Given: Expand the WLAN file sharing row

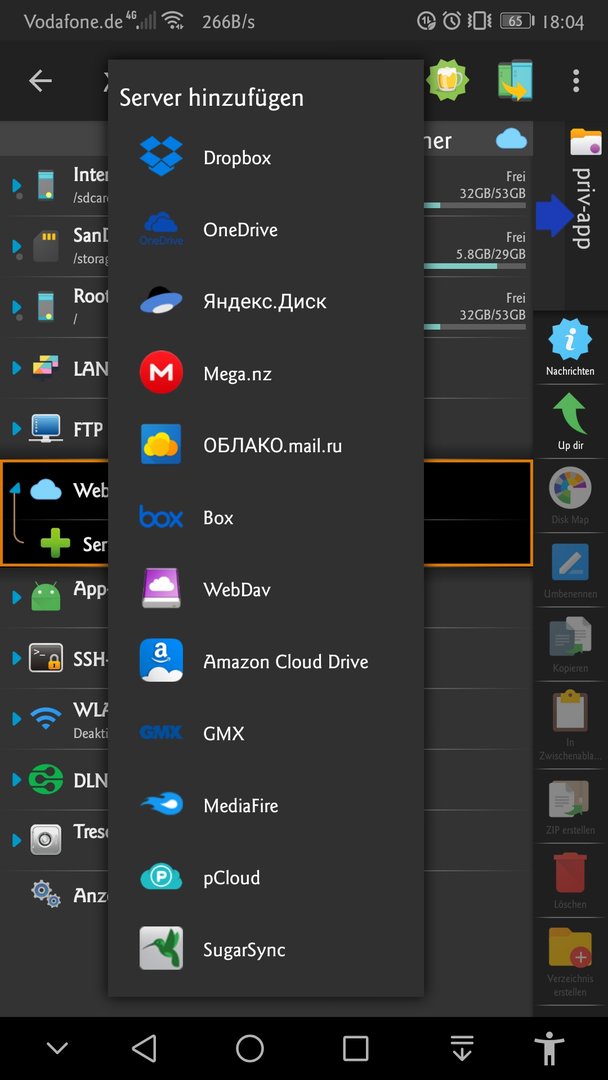Looking at the screenshot, I should [x=17, y=718].
